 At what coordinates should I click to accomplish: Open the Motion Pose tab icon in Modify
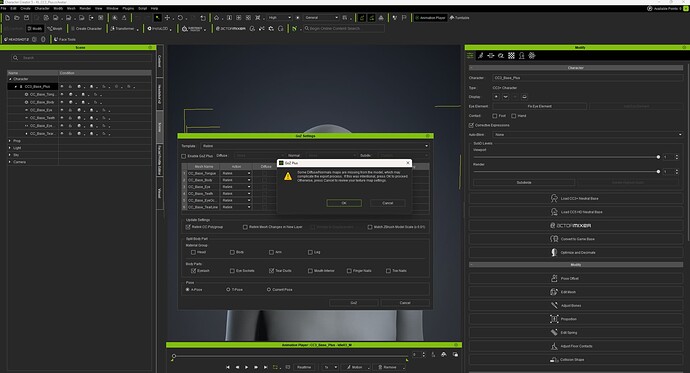[481, 55]
